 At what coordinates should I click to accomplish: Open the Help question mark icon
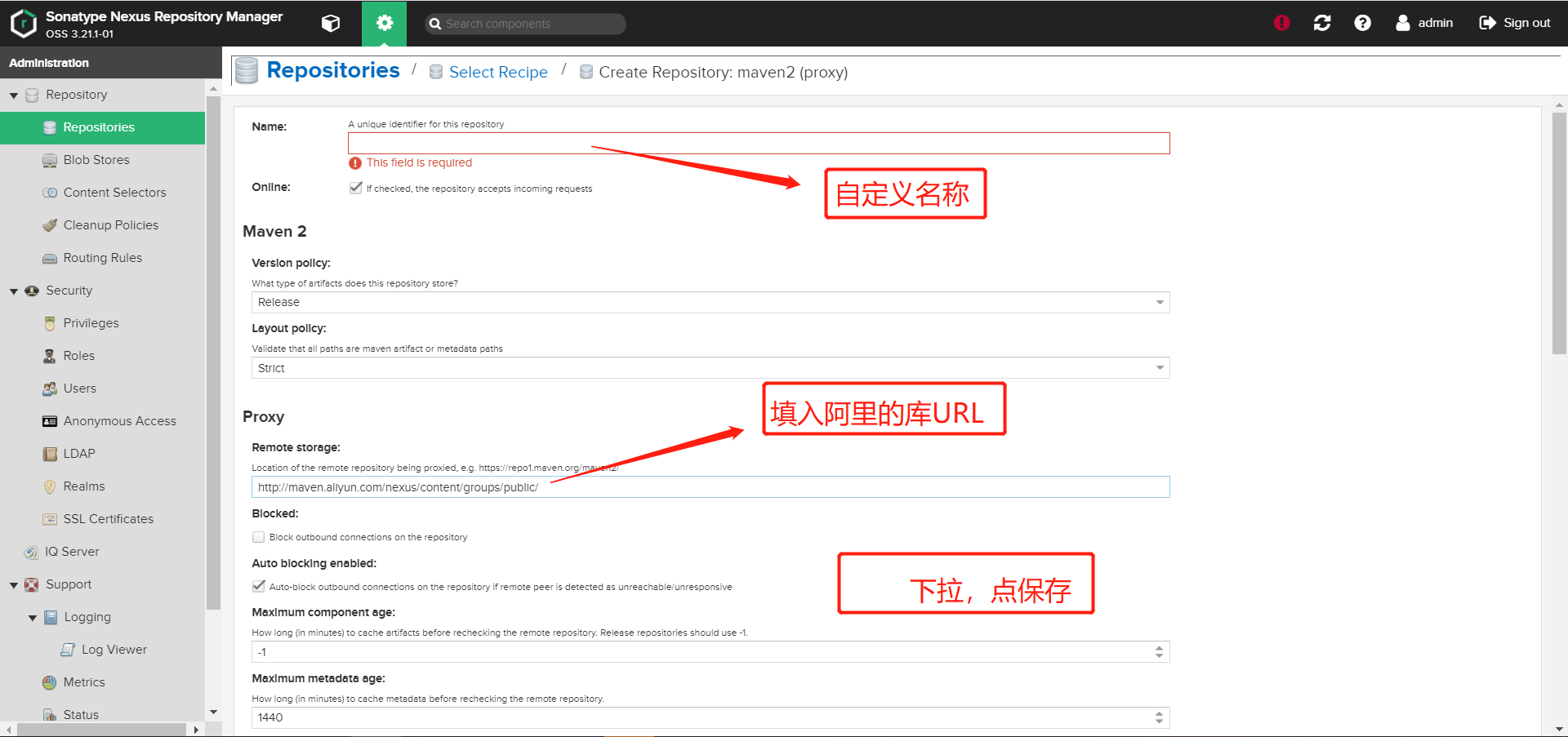[x=1362, y=23]
